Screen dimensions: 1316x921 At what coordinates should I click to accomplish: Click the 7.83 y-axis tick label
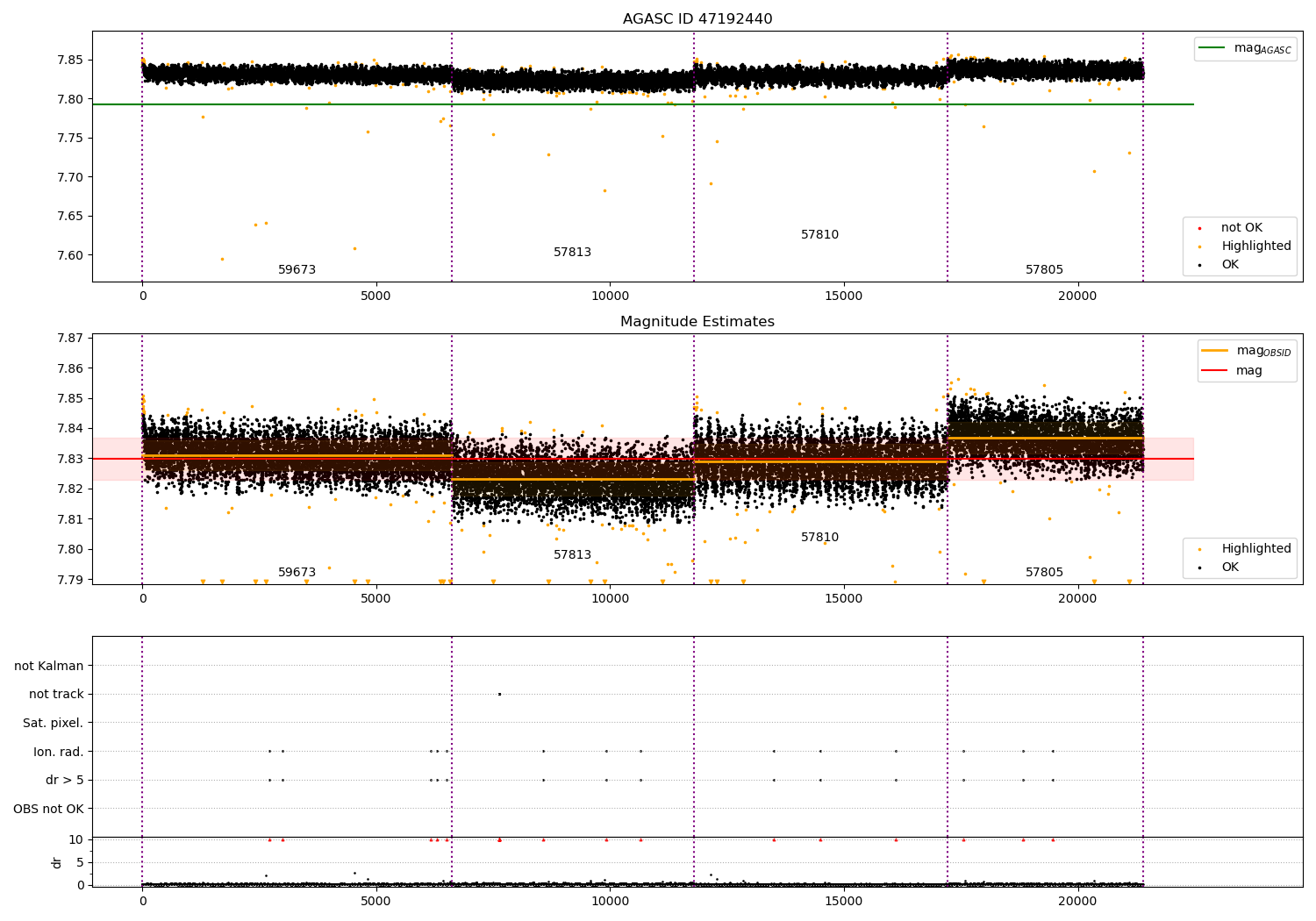pyautogui.click(x=70, y=459)
